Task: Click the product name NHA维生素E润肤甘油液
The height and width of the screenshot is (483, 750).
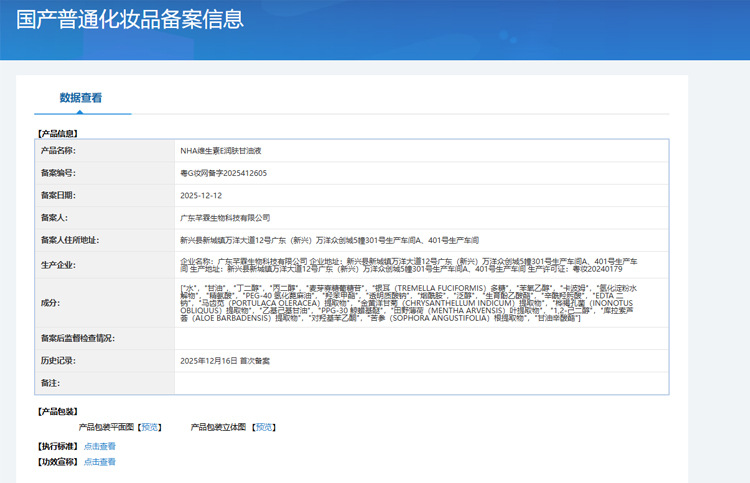Action: pyautogui.click(x=221, y=151)
